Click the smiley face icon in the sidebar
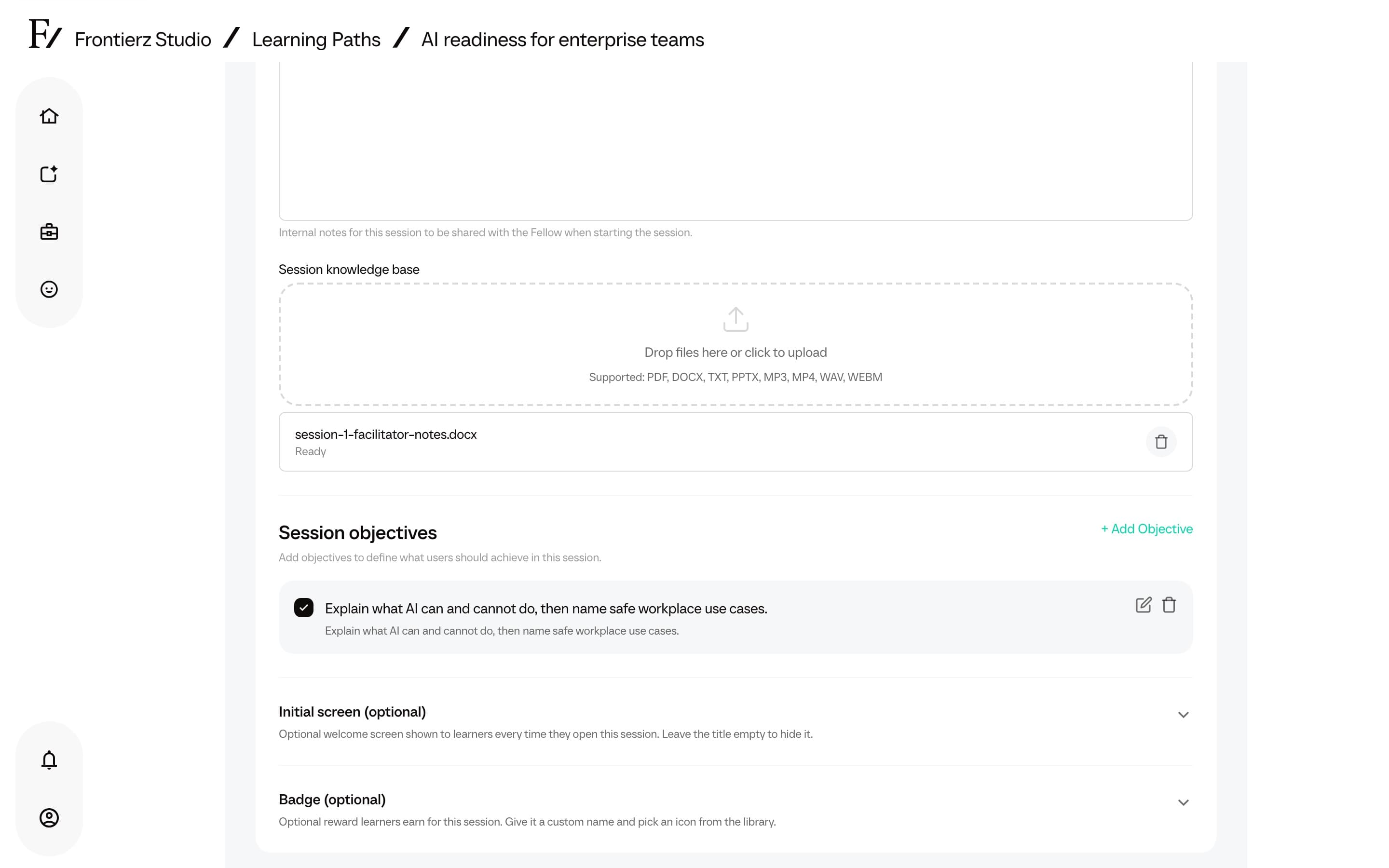This screenshot has width=1389, height=868. (49, 289)
